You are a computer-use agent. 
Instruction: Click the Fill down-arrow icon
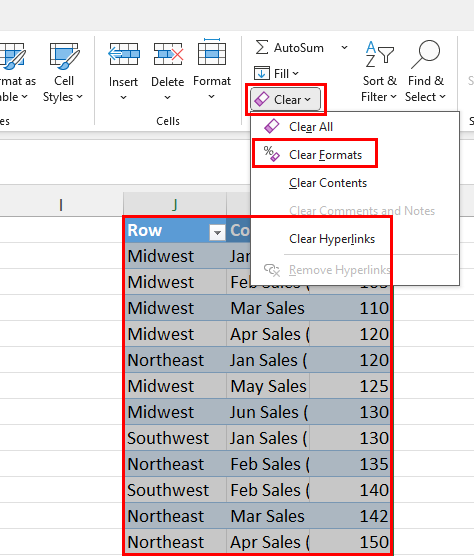pyautogui.click(x=262, y=73)
